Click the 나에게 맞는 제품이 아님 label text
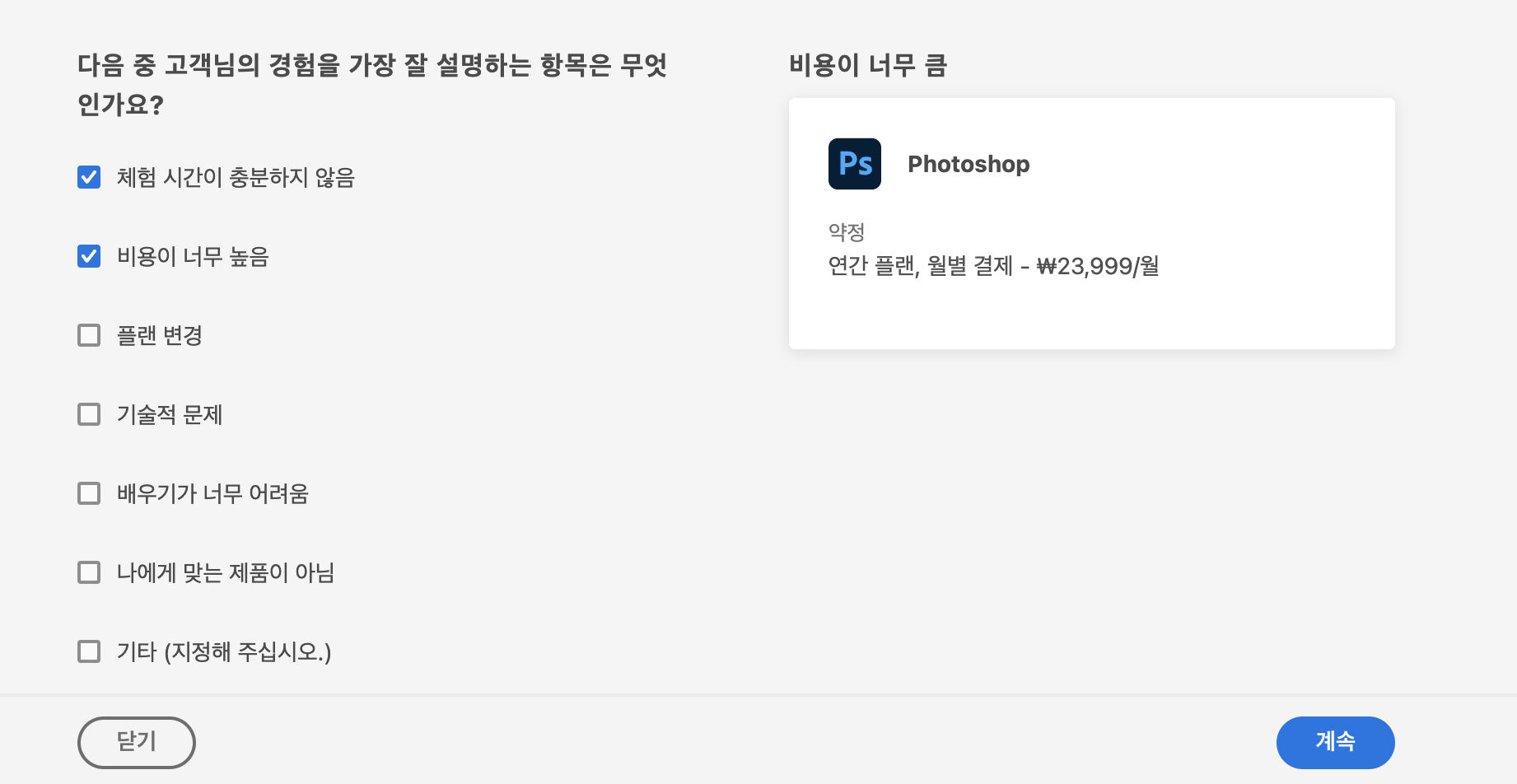The width and height of the screenshot is (1517, 784). click(x=226, y=572)
